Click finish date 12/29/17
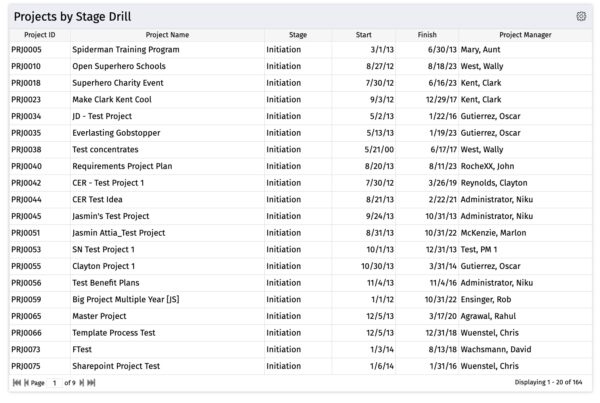This screenshot has height=403, width=600. [x=442, y=100]
